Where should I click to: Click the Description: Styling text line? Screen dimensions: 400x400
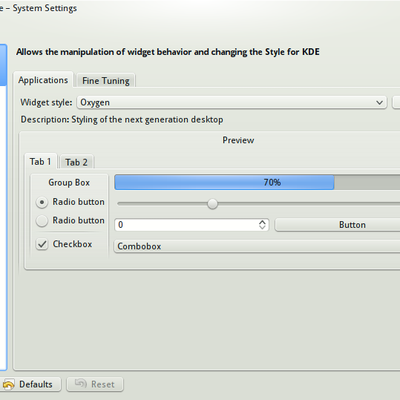(x=122, y=120)
